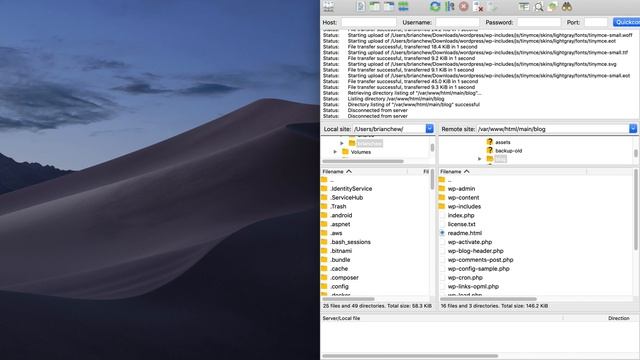The image size is (640, 360).
Task: Click the disconnect from server icon
Action: (x=478, y=7)
